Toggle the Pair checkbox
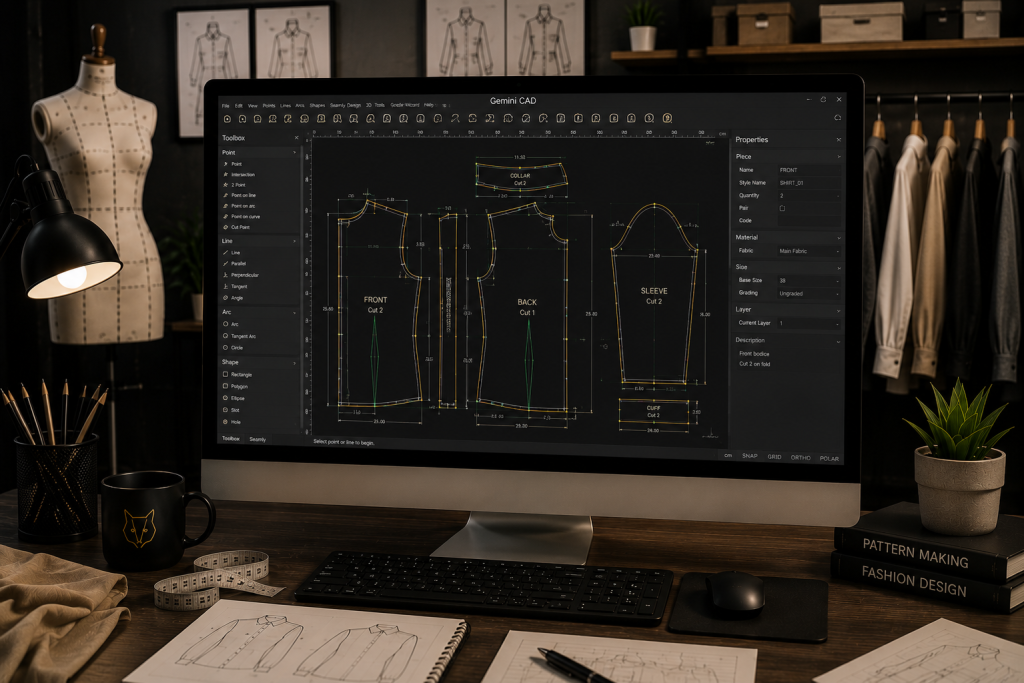Viewport: 1024px width, 683px height. pos(782,208)
